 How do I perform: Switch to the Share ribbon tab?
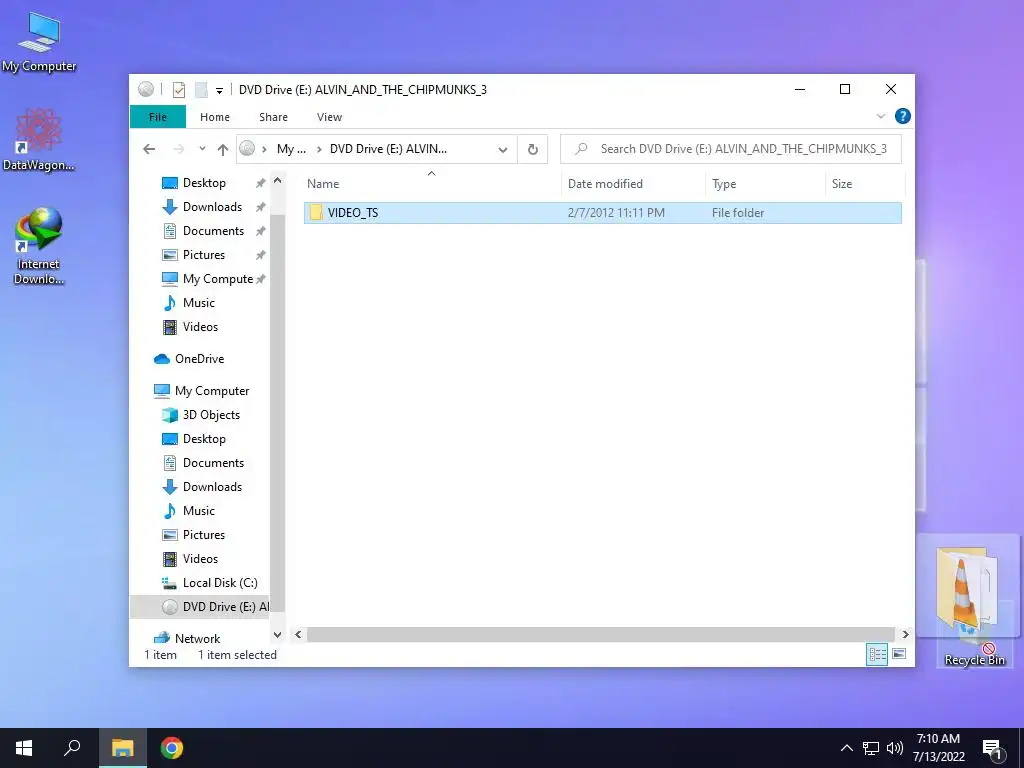pyautogui.click(x=273, y=117)
